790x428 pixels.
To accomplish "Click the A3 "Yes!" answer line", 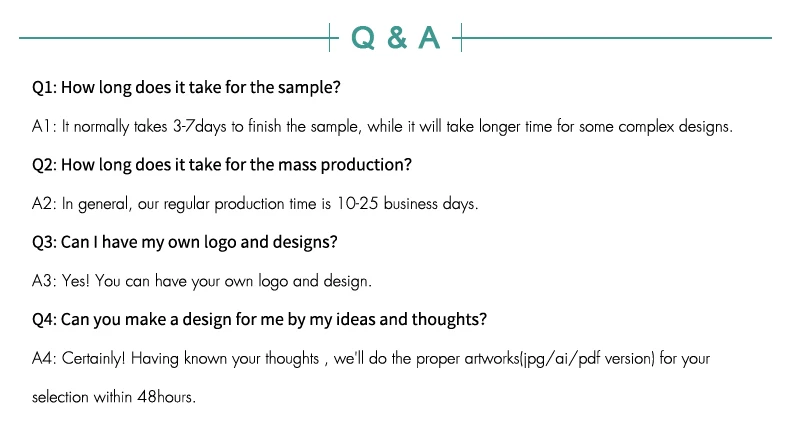I will [x=201, y=281].
